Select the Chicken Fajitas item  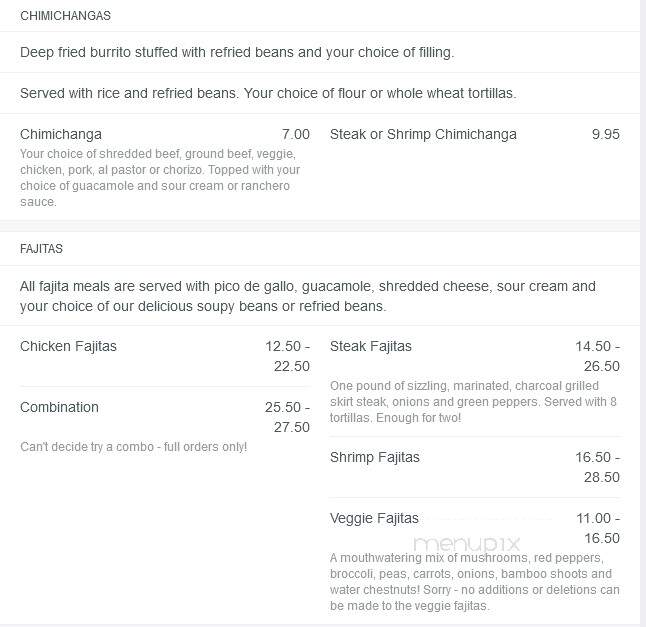(x=68, y=346)
